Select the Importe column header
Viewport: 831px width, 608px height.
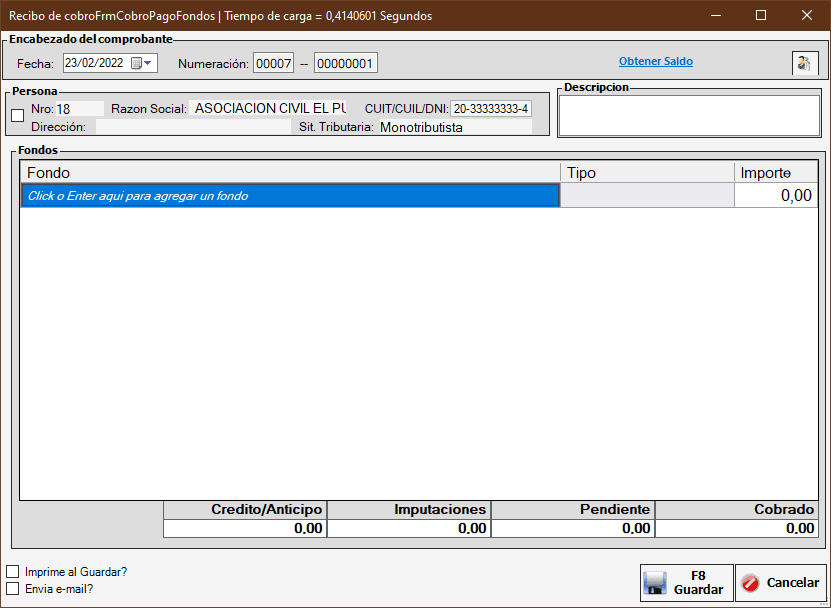pyautogui.click(x=775, y=173)
